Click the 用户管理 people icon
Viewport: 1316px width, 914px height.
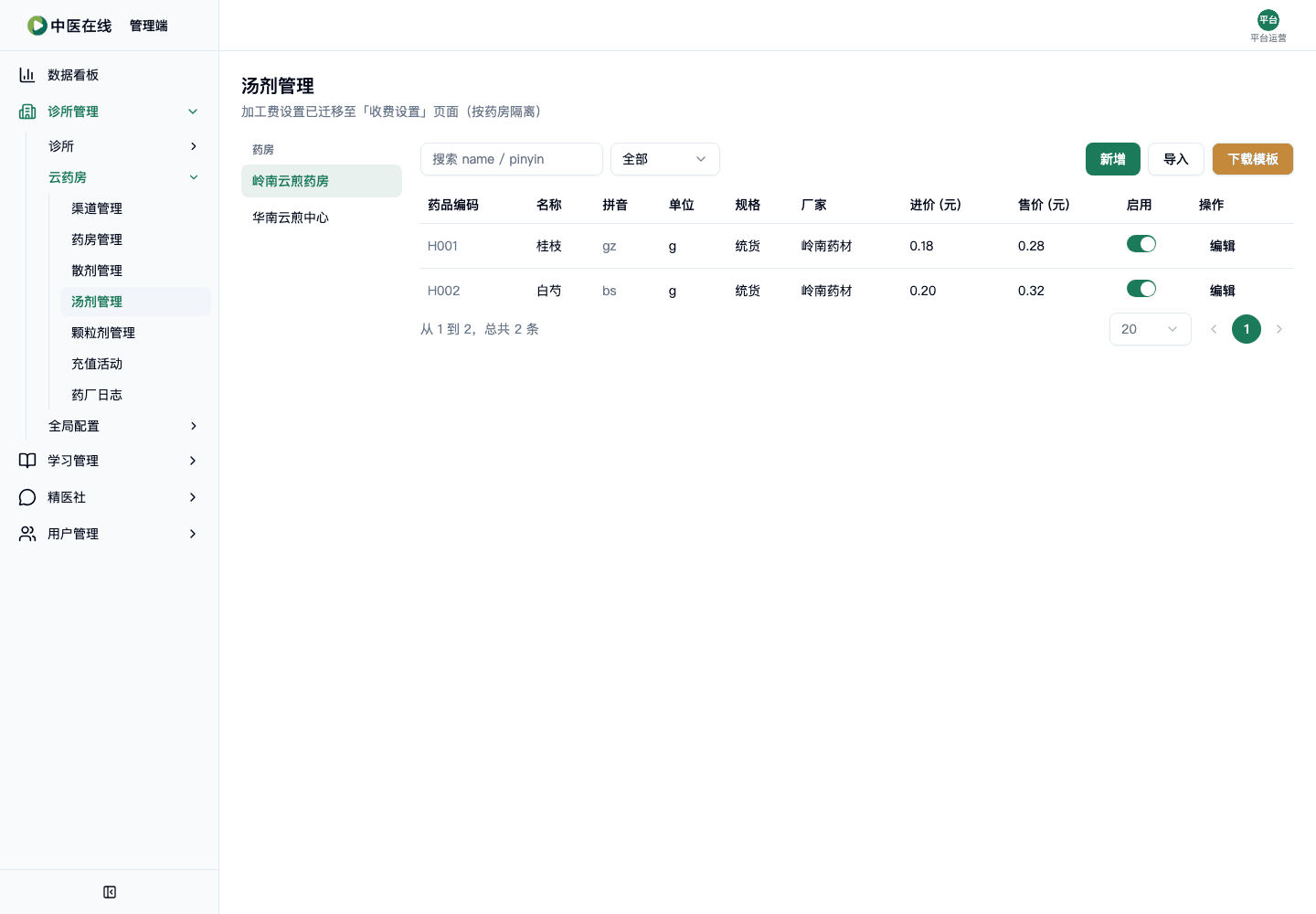pyautogui.click(x=27, y=534)
